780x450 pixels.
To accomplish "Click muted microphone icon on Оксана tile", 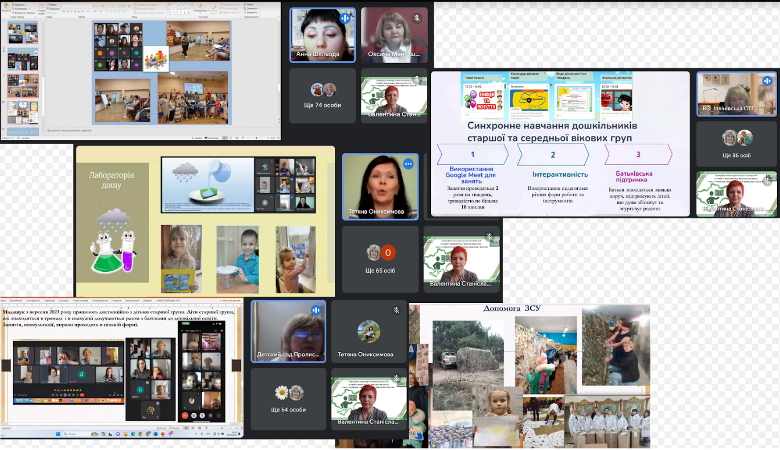I will pyautogui.click(x=417, y=18).
